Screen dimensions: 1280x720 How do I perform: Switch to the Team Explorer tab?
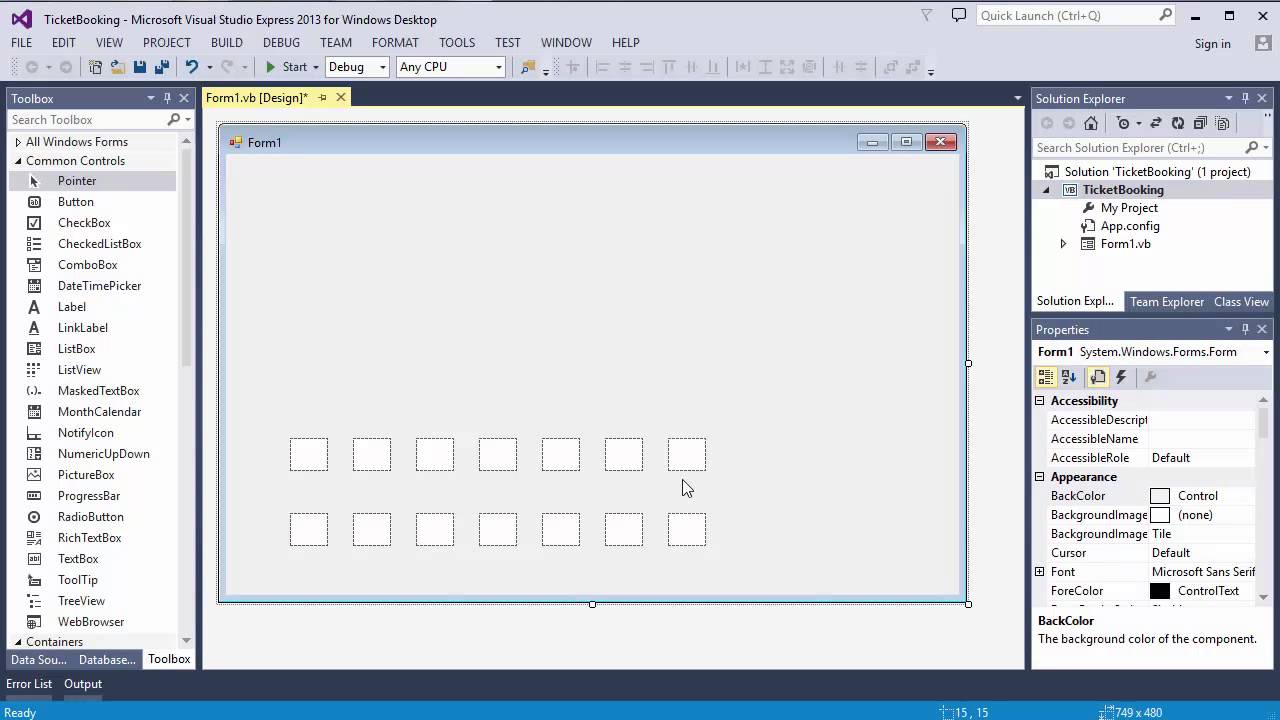pyautogui.click(x=1167, y=301)
